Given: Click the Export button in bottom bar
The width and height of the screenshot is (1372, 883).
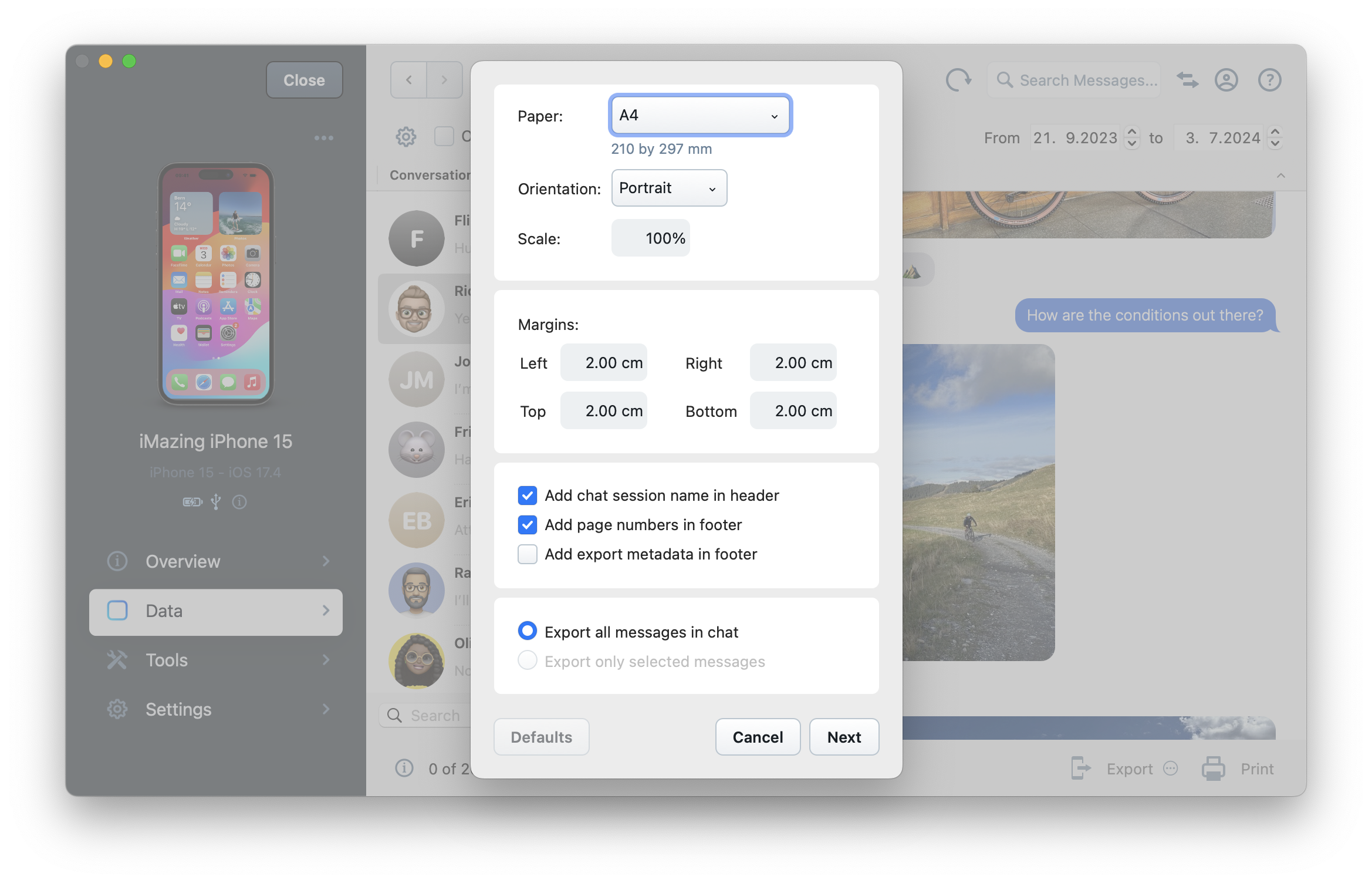Looking at the screenshot, I should tap(1111, 769).
